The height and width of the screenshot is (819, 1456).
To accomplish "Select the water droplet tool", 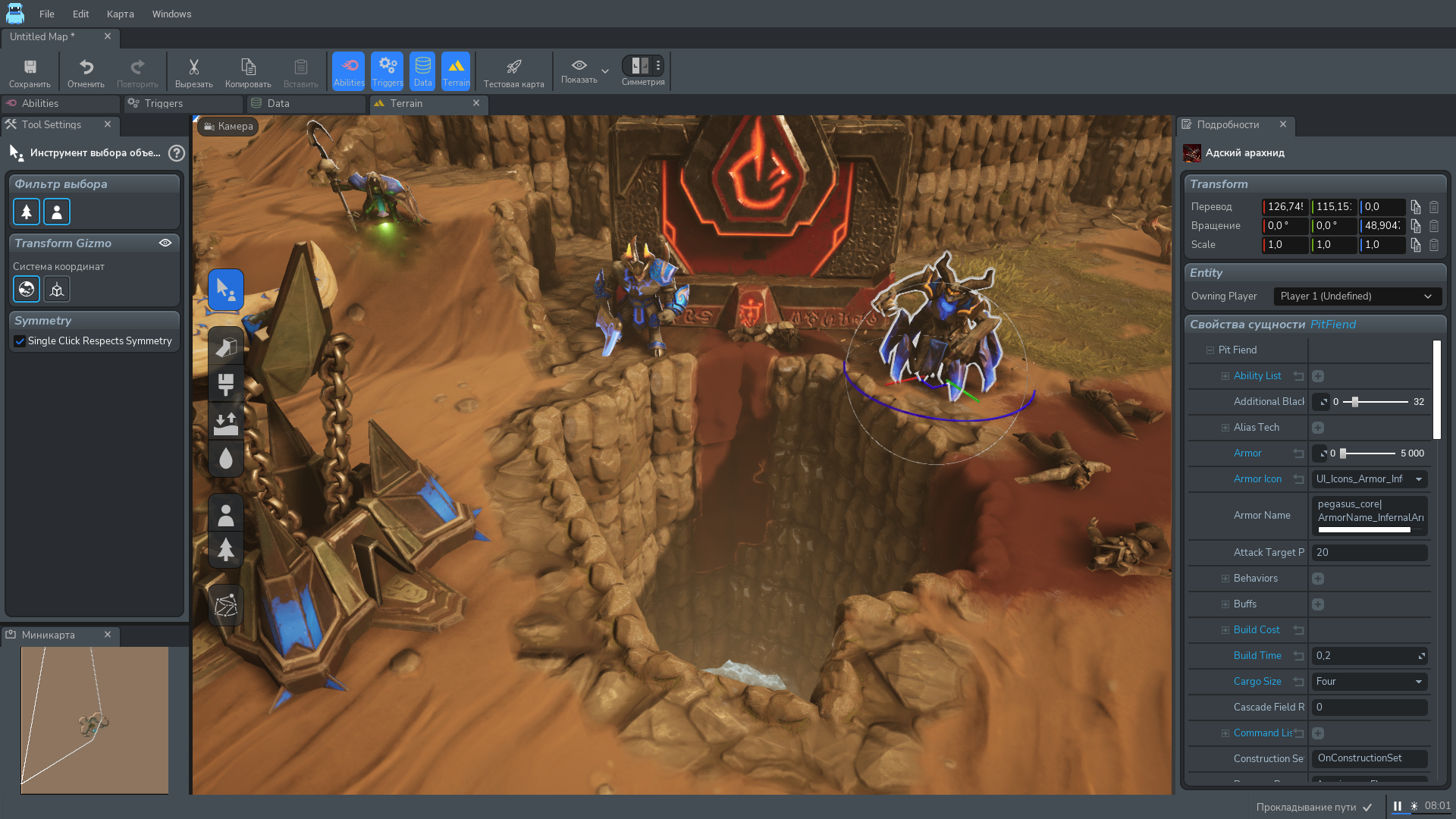I will pyautogui.click(x=226, y=459).
